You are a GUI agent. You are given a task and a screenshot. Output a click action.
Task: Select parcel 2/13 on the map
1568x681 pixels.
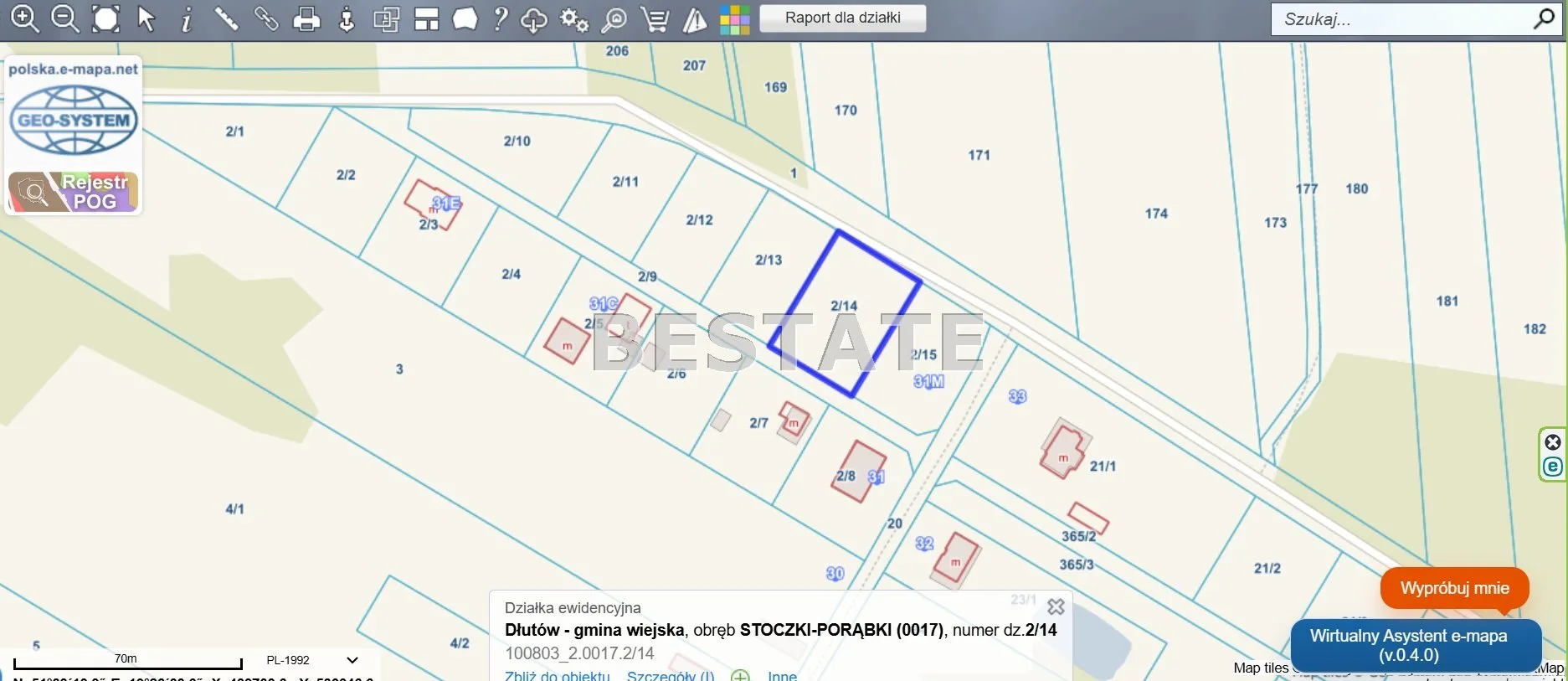pyautogui.click(x=769, y=260)
